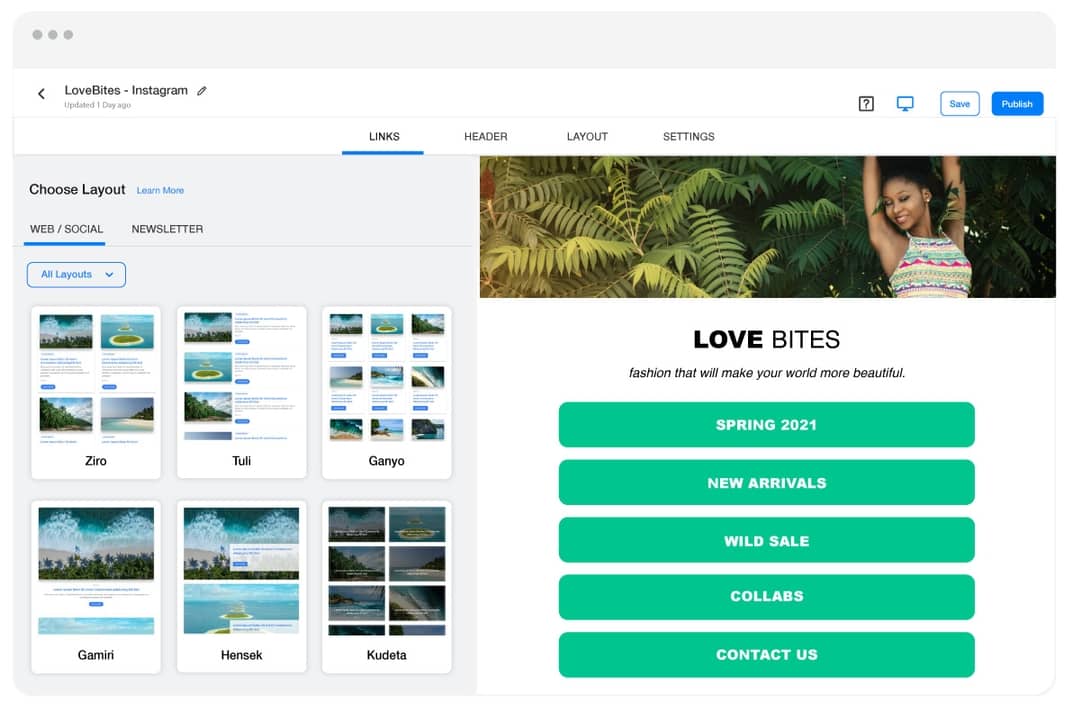
Task: Switch to the HEADER tab
Action: (485, 137)
